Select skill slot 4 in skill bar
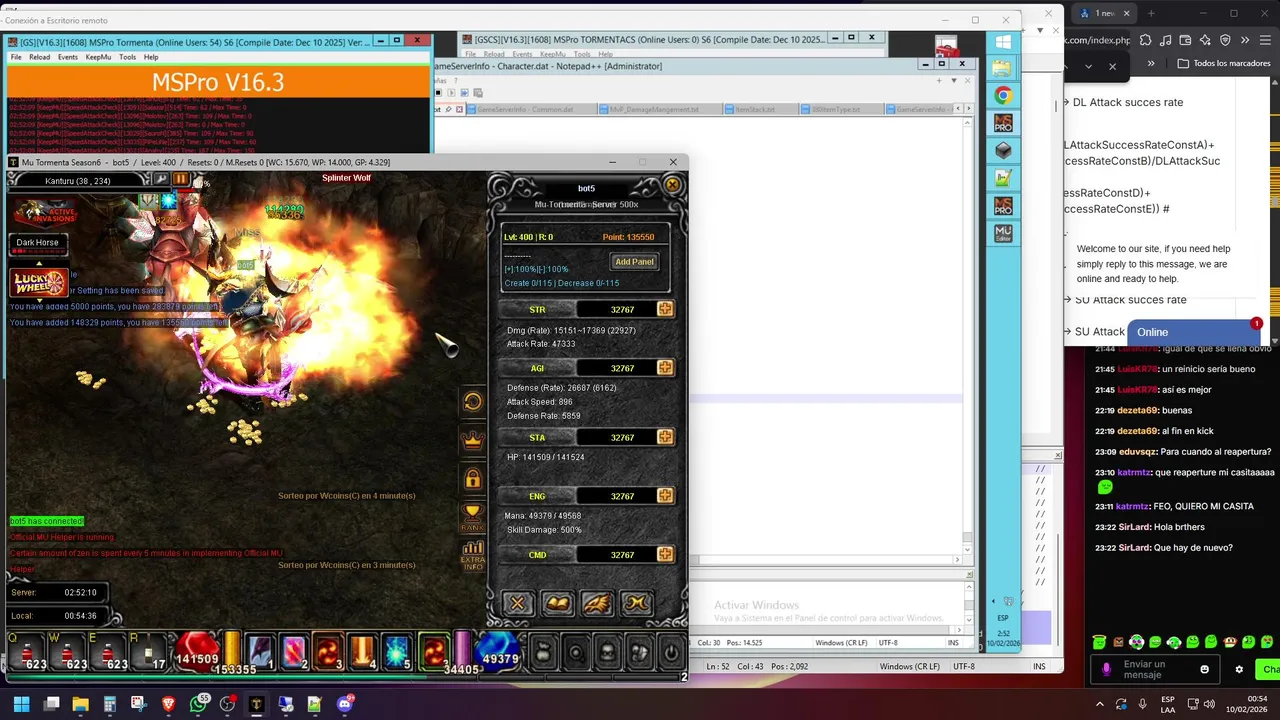This screenshot has width=1280, height=720. (x=362, y=652)
